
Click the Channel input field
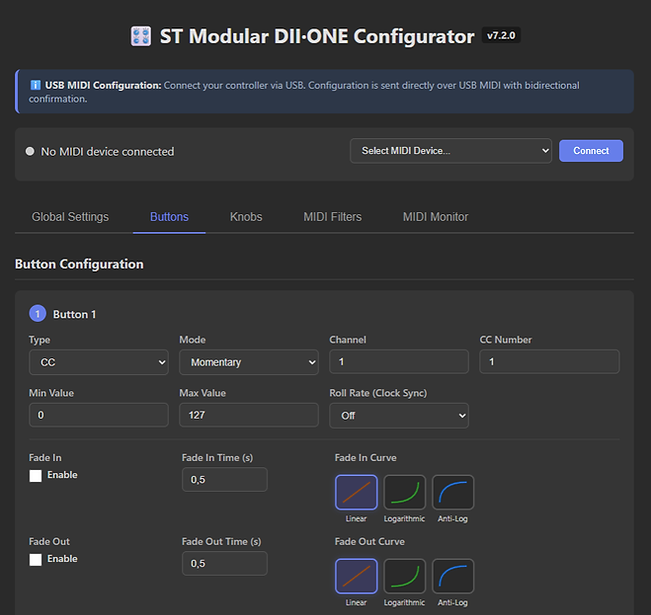pyautogui.click(x=399, y=361)
